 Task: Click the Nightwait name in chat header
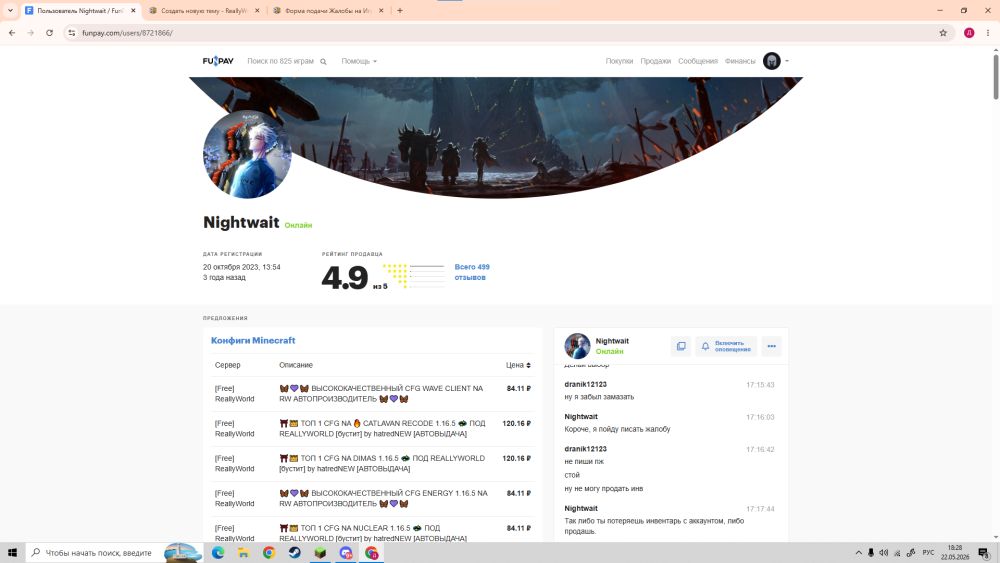[612, 341]
